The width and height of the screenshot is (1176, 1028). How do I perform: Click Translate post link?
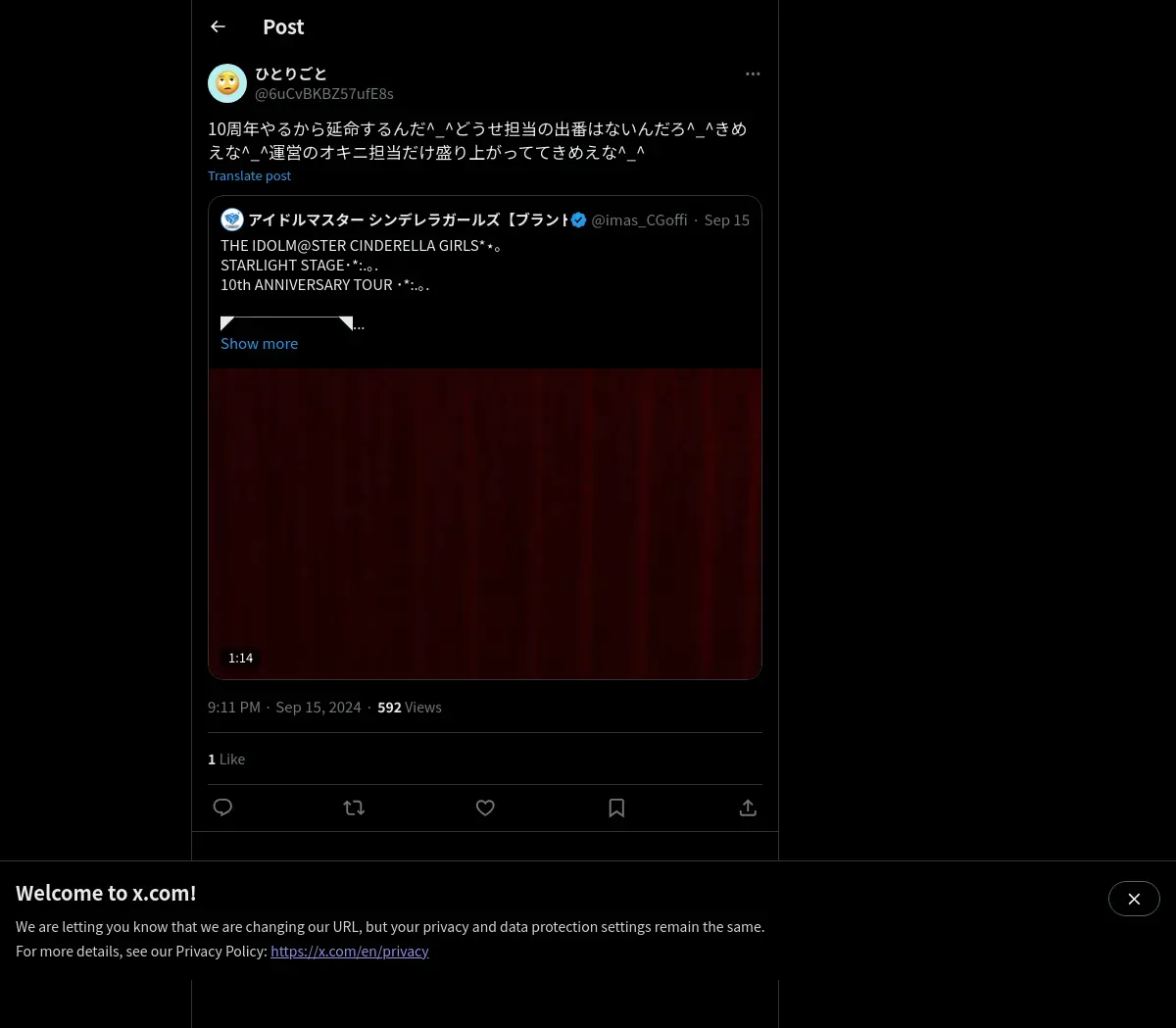click(x=249, y=175)
